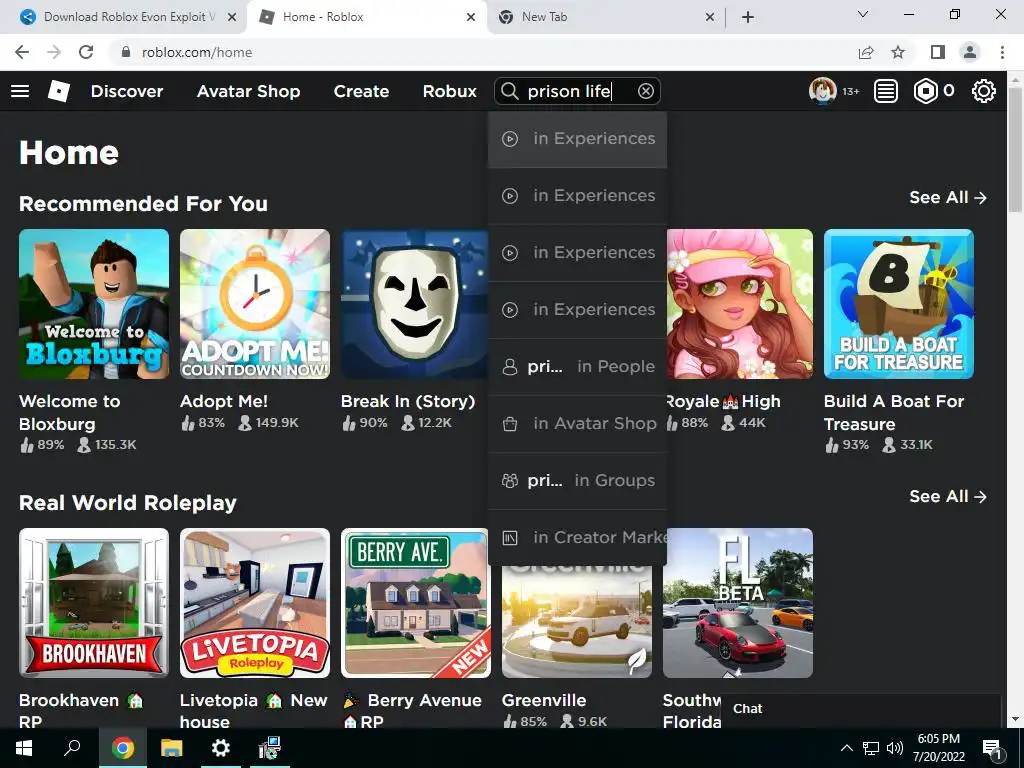Click the Roblox logo icon
The image size is (1024, 768).
coord(59,91)
